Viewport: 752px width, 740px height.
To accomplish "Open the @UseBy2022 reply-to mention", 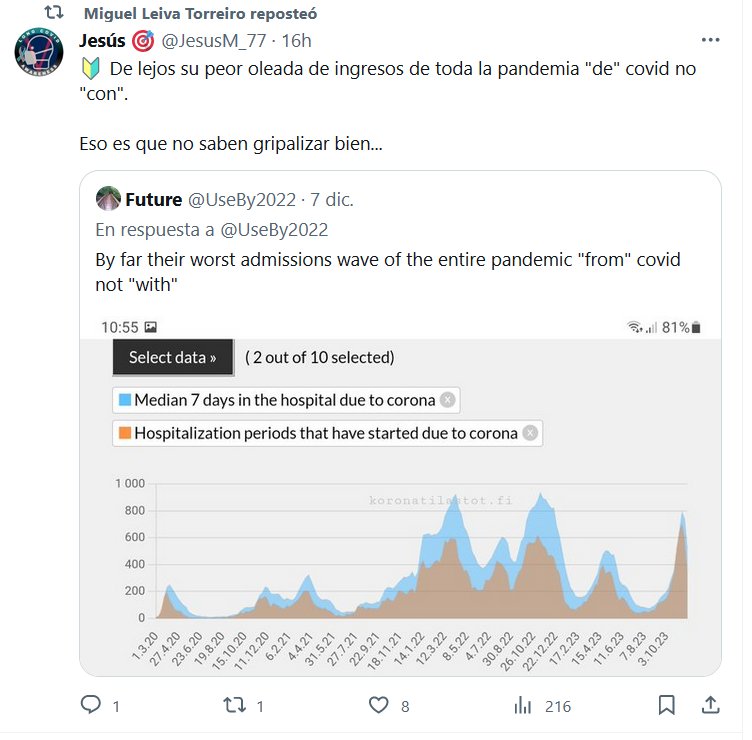I will (x=274, y=229).
